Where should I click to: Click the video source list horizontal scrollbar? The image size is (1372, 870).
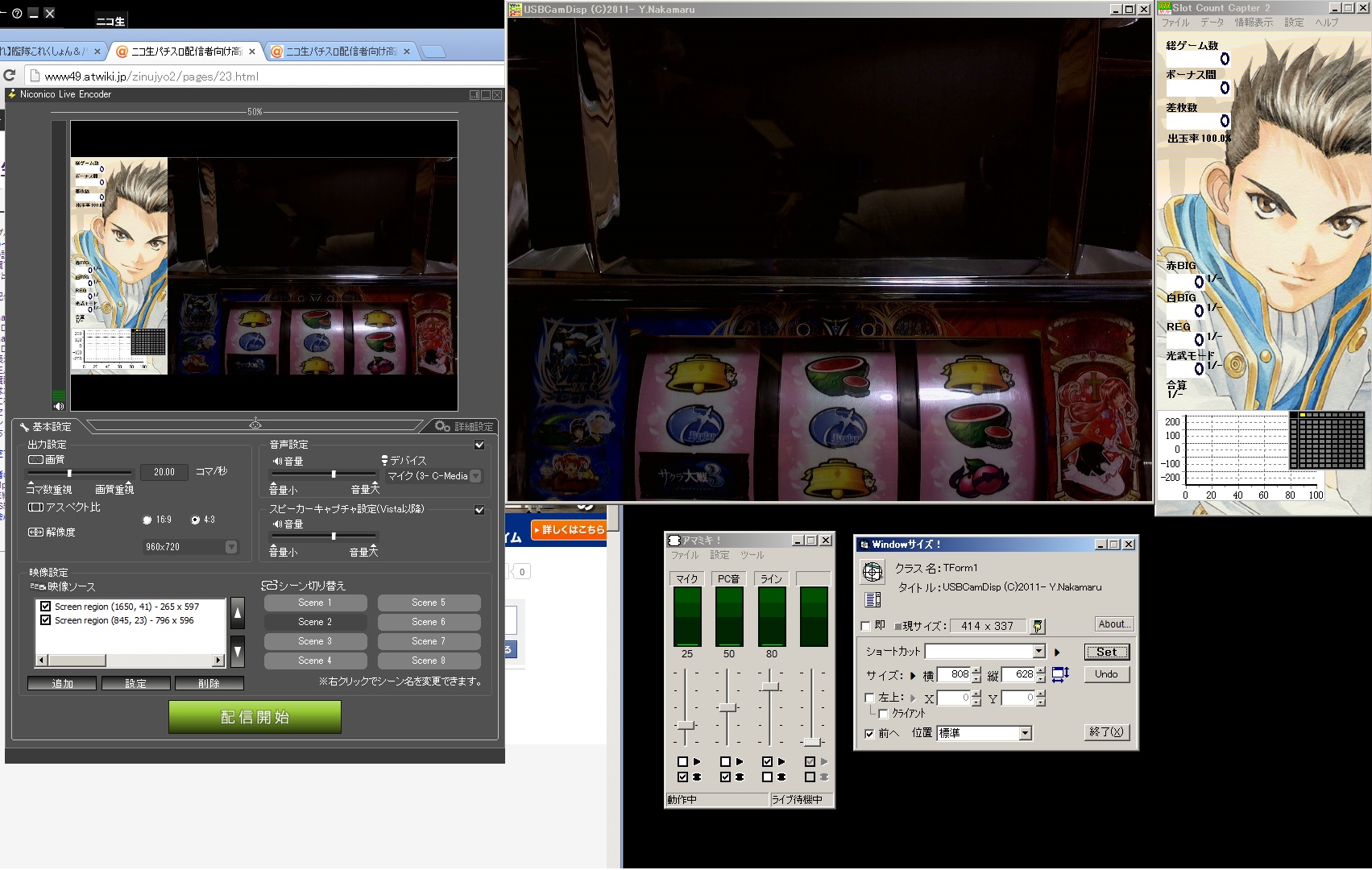pos(130,661)
